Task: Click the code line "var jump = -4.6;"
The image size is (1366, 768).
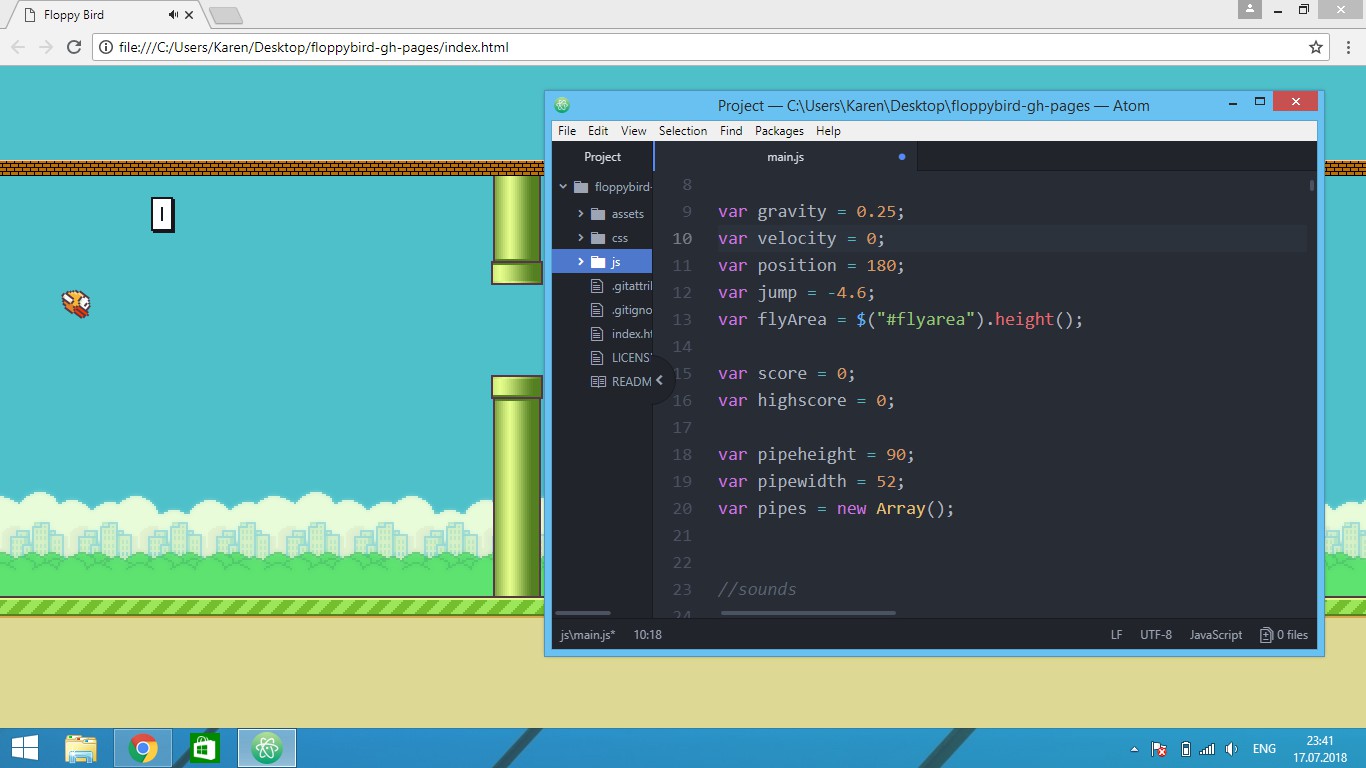Action: click(x=796, y=292)
